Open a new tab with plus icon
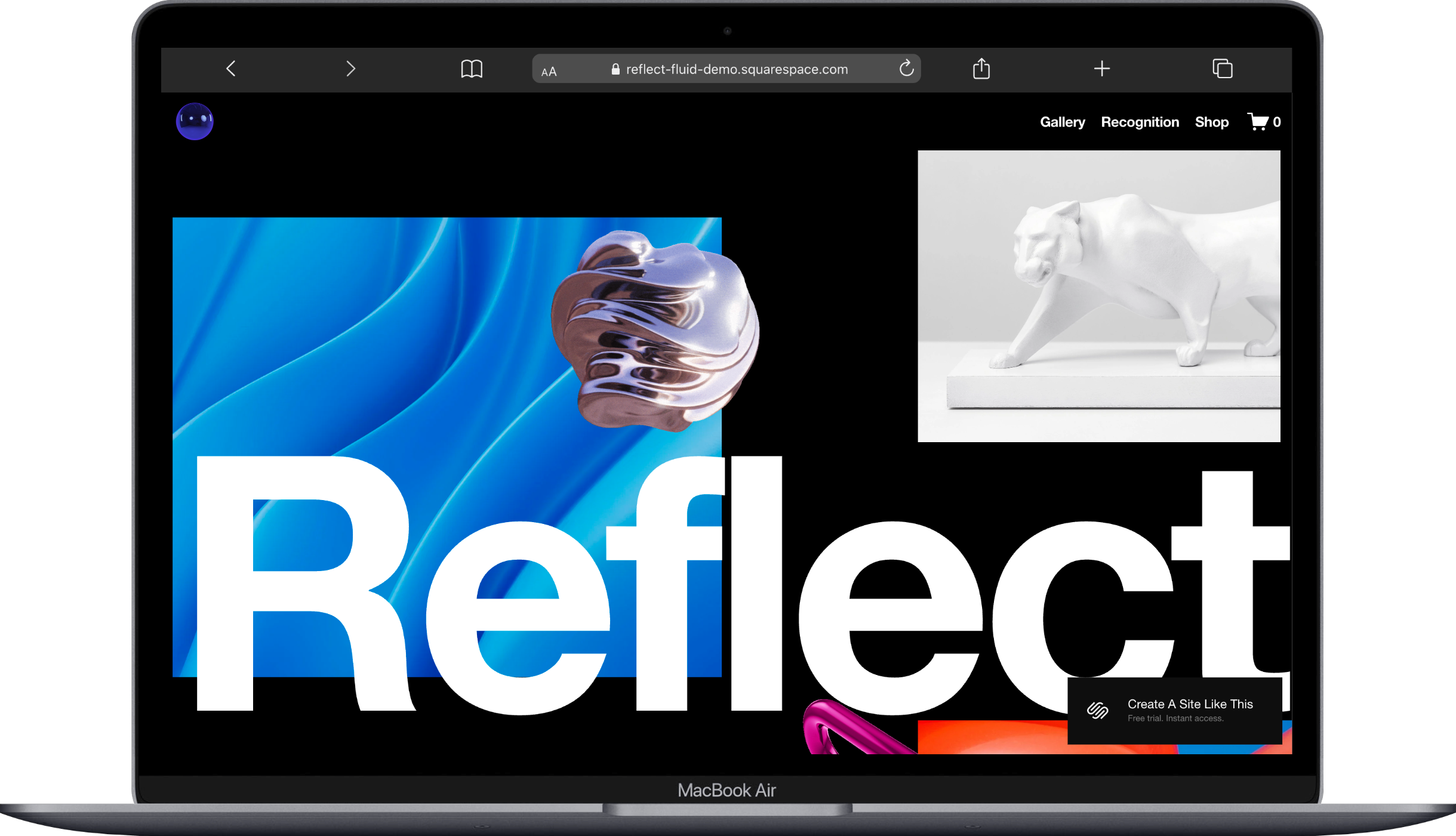Screen dimensions: 1456x836 [x=1102, y=69]
